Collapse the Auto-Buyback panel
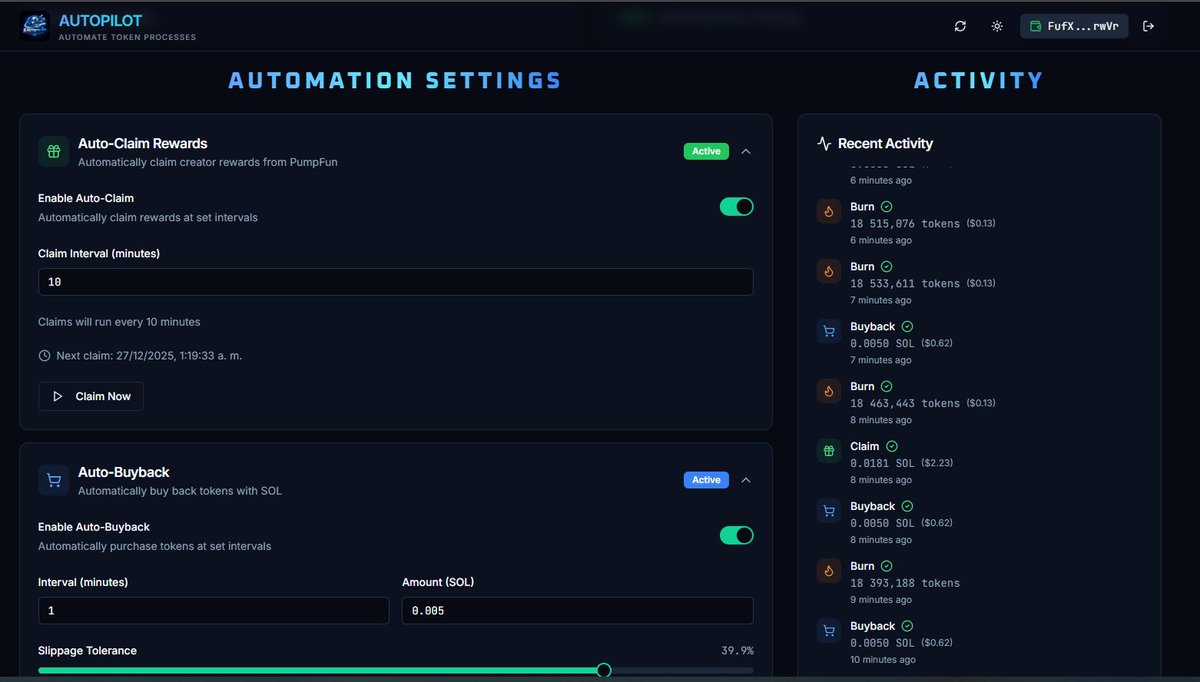This screenshot has height=682, width=1200. coord(746,479)
